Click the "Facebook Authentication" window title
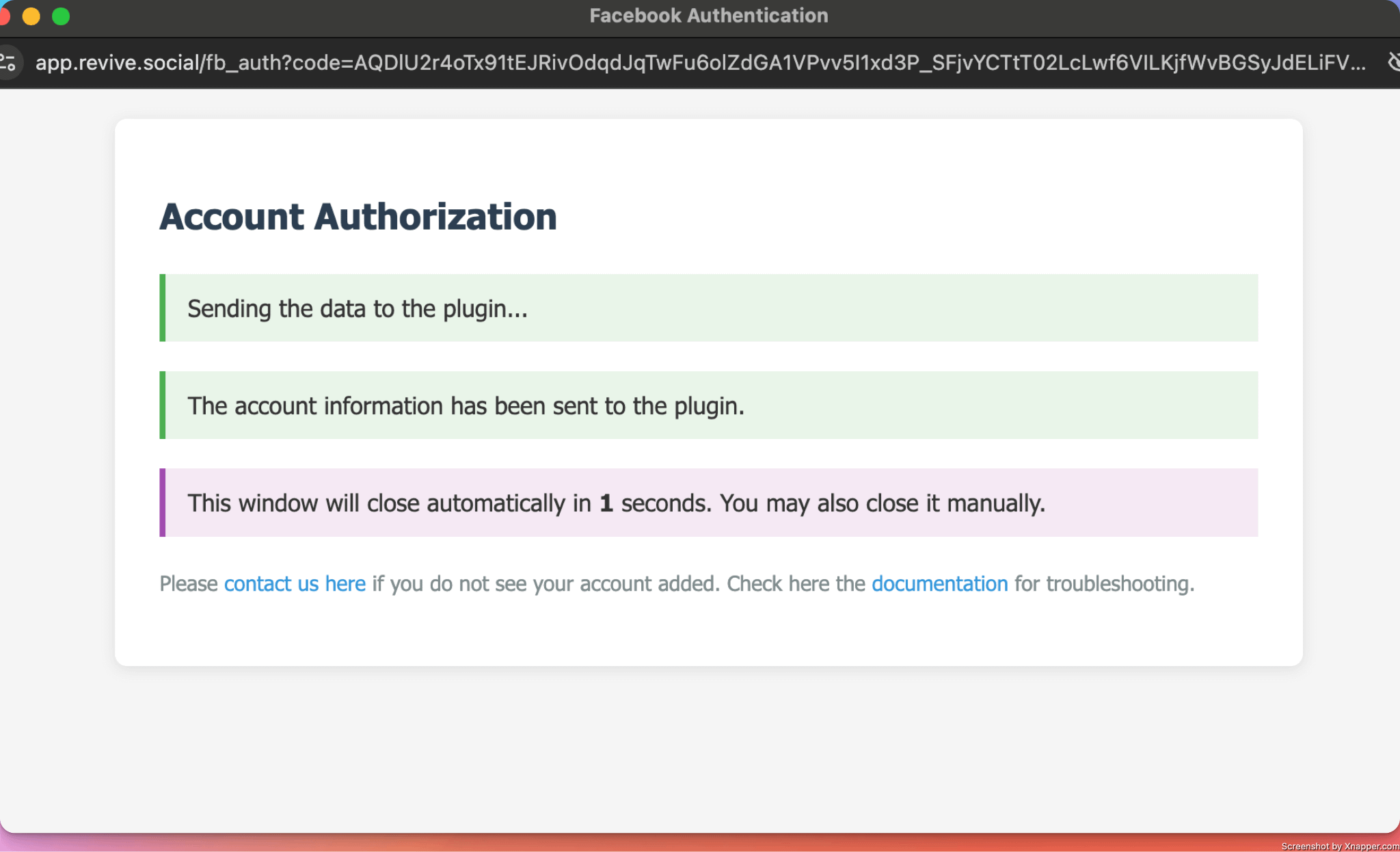Screen dimensions: 1400x852 [708, 16]
